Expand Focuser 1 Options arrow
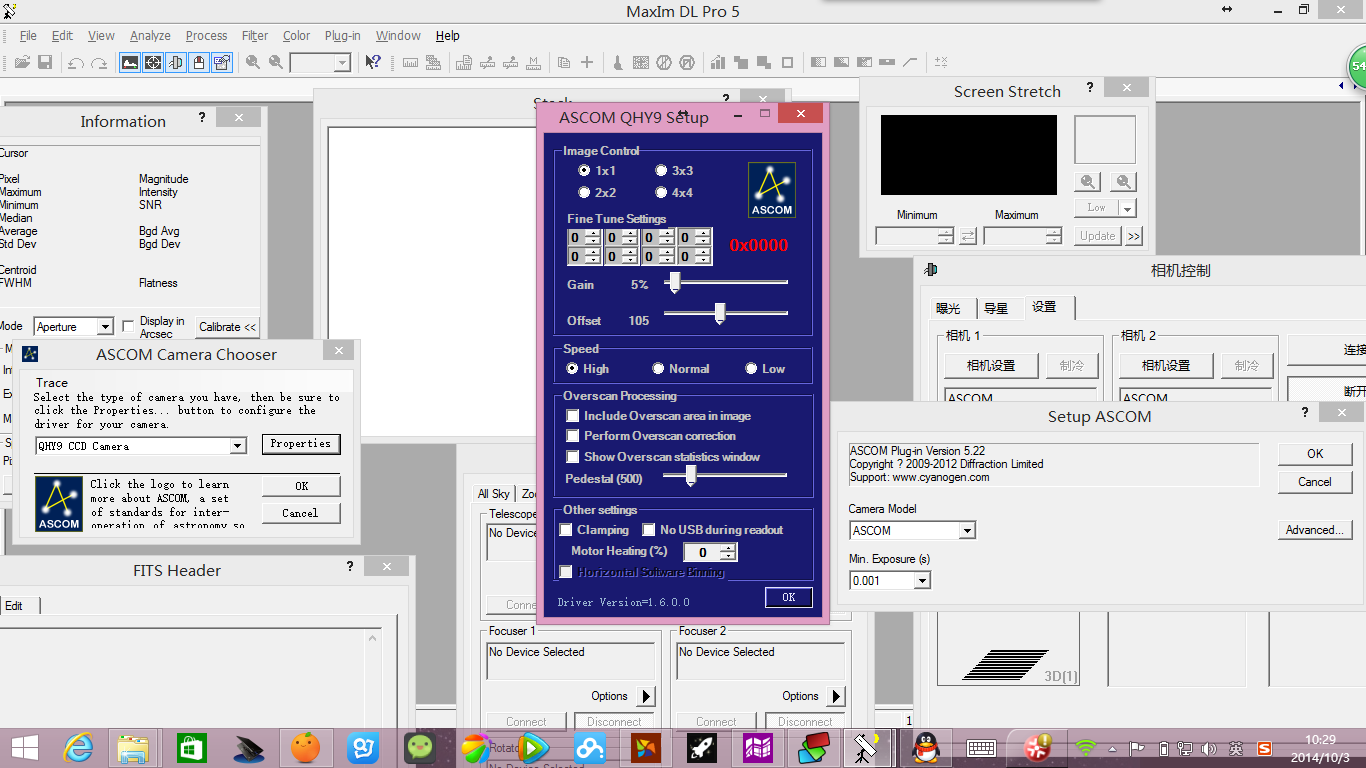1366x768 pixels. pos(646,696)
